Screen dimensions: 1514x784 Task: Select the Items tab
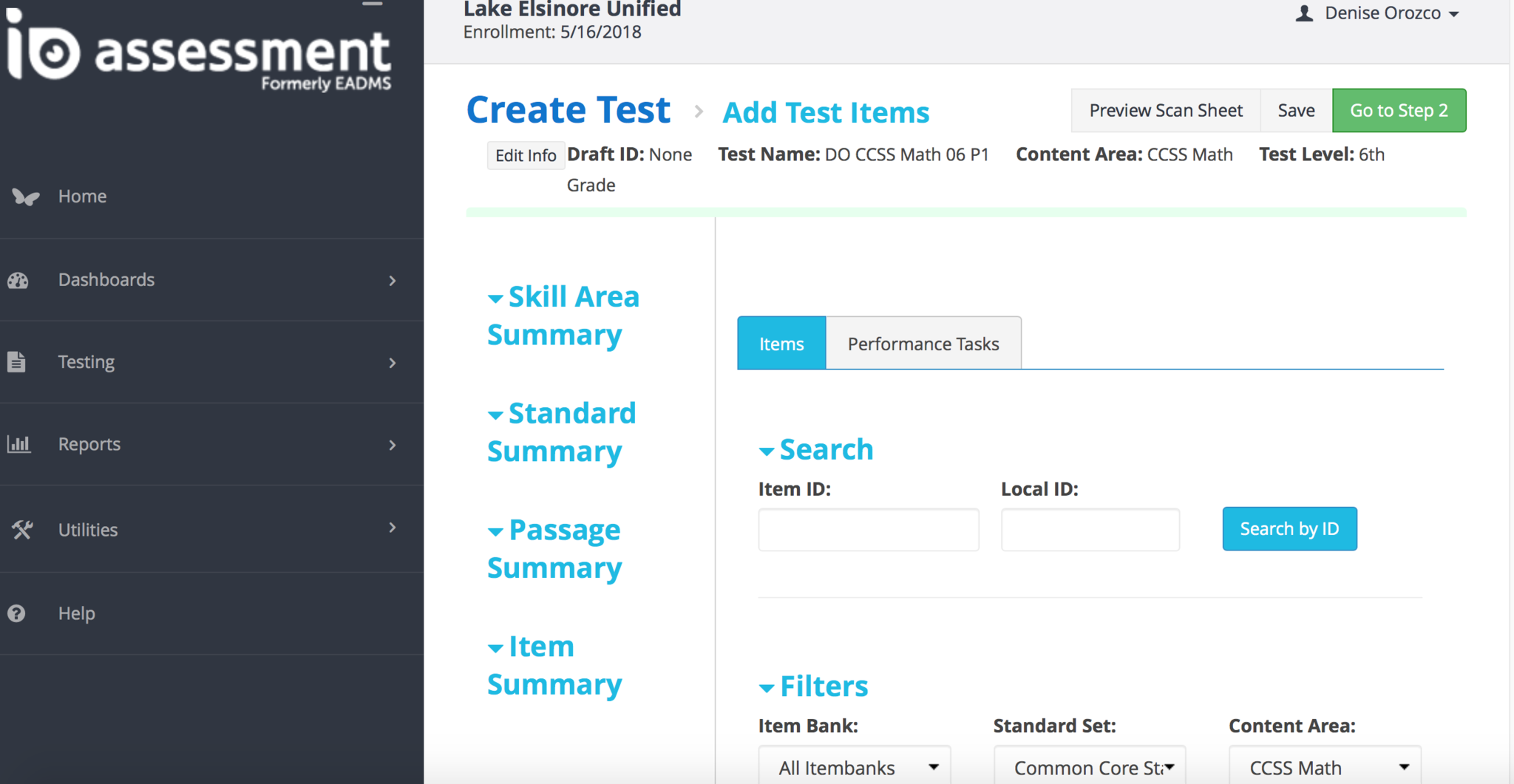click(781, 344)
